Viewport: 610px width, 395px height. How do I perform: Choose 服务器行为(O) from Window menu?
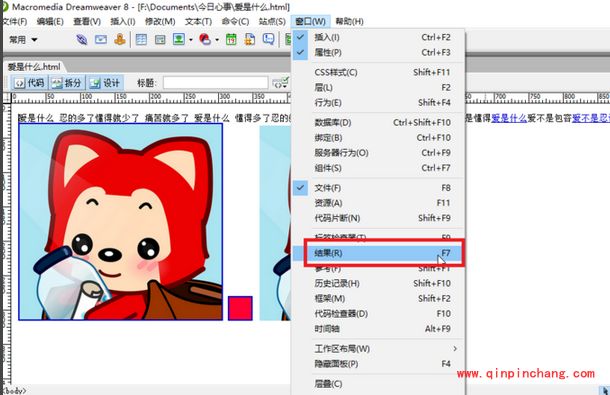378,153
